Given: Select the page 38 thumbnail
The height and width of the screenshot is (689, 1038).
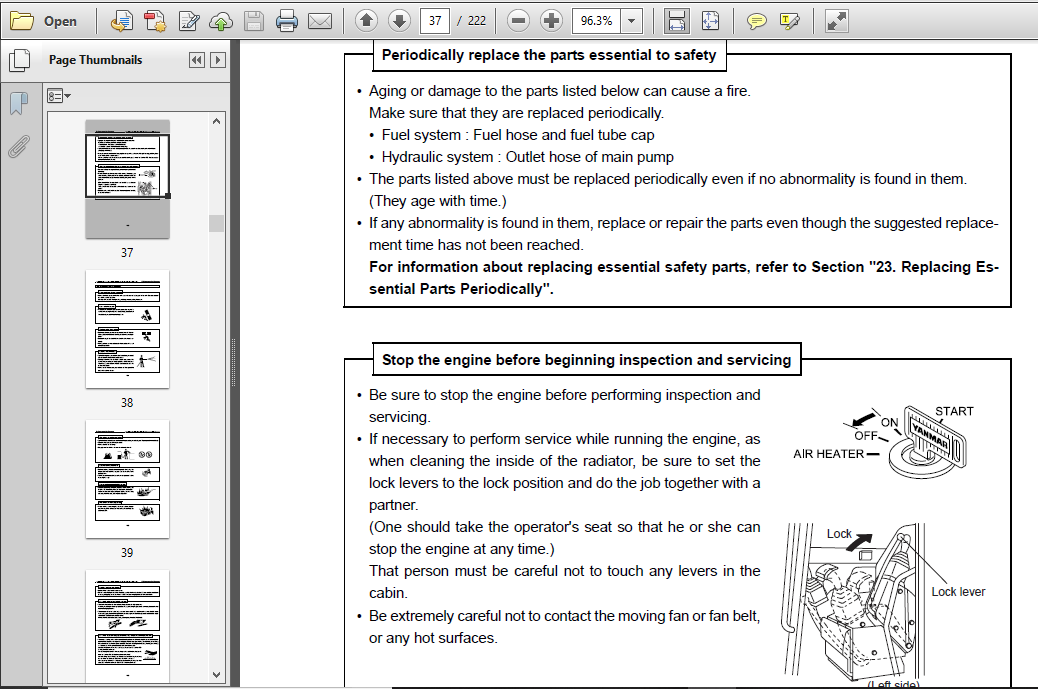Looking at the screenshot, I should coord(127,329).
